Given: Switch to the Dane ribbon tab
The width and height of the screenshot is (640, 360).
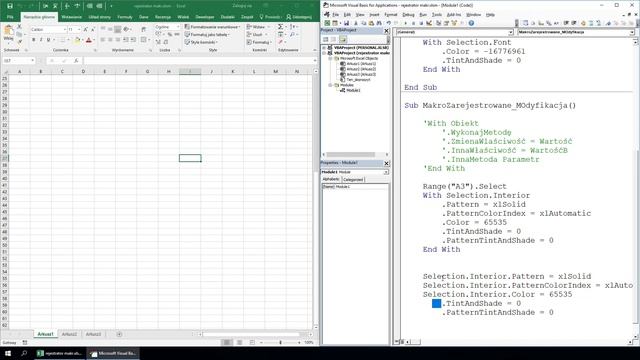Looking at the screenshot, I should (x=144, y=17).
